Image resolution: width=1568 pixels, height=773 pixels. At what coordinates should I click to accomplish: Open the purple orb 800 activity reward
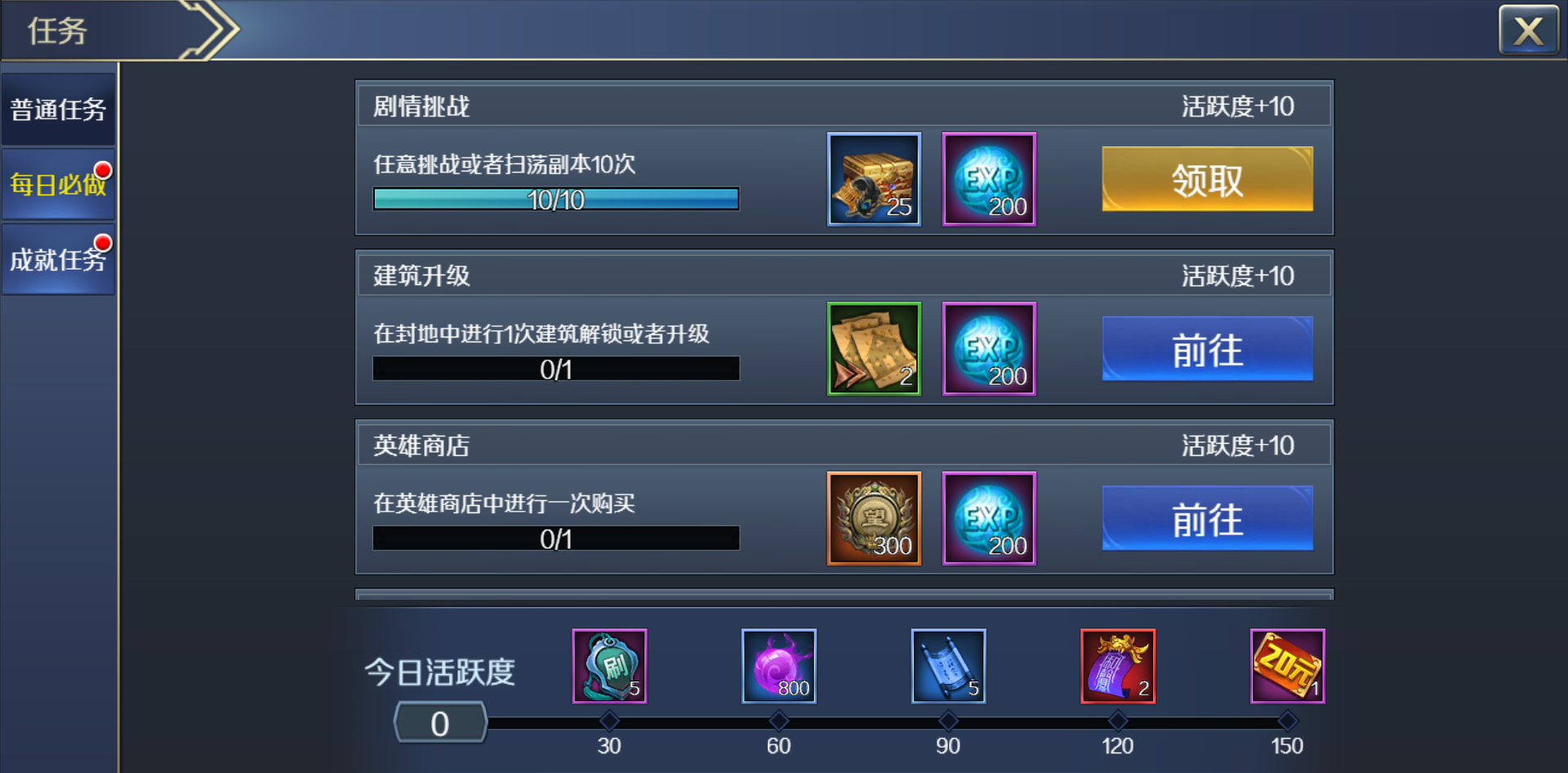779,666
